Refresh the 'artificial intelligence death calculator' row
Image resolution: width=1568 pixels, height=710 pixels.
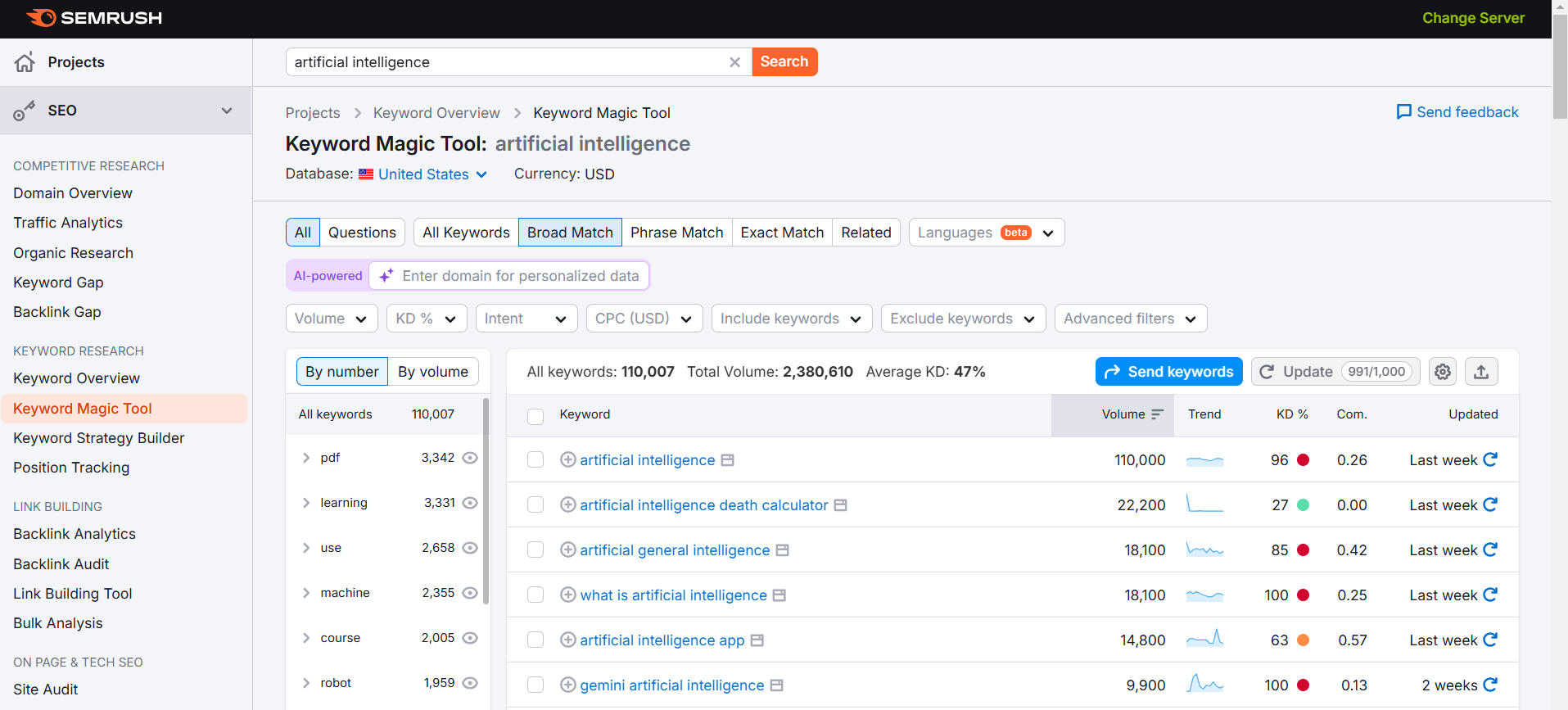[x=1490, y=504]
